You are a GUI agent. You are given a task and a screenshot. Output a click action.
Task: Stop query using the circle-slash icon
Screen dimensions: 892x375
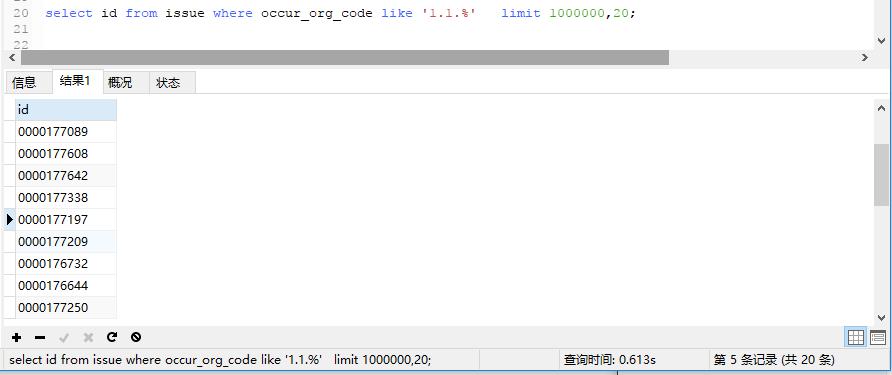pyautogui.click(x=135, y=337)
